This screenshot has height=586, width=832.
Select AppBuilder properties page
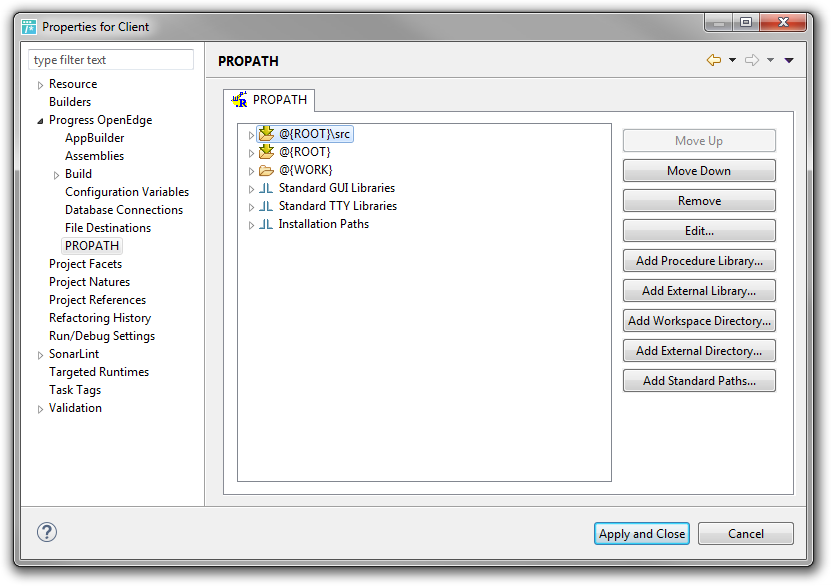[94, 138]
